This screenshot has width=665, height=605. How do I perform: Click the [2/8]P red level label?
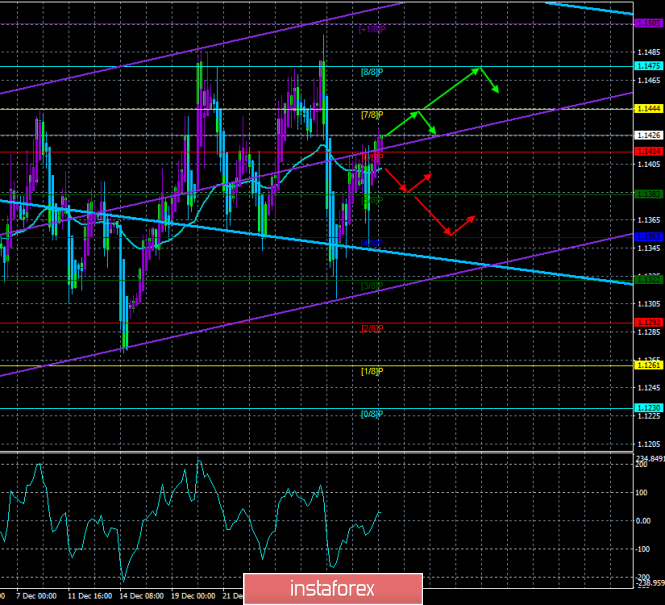pos(371,329)
